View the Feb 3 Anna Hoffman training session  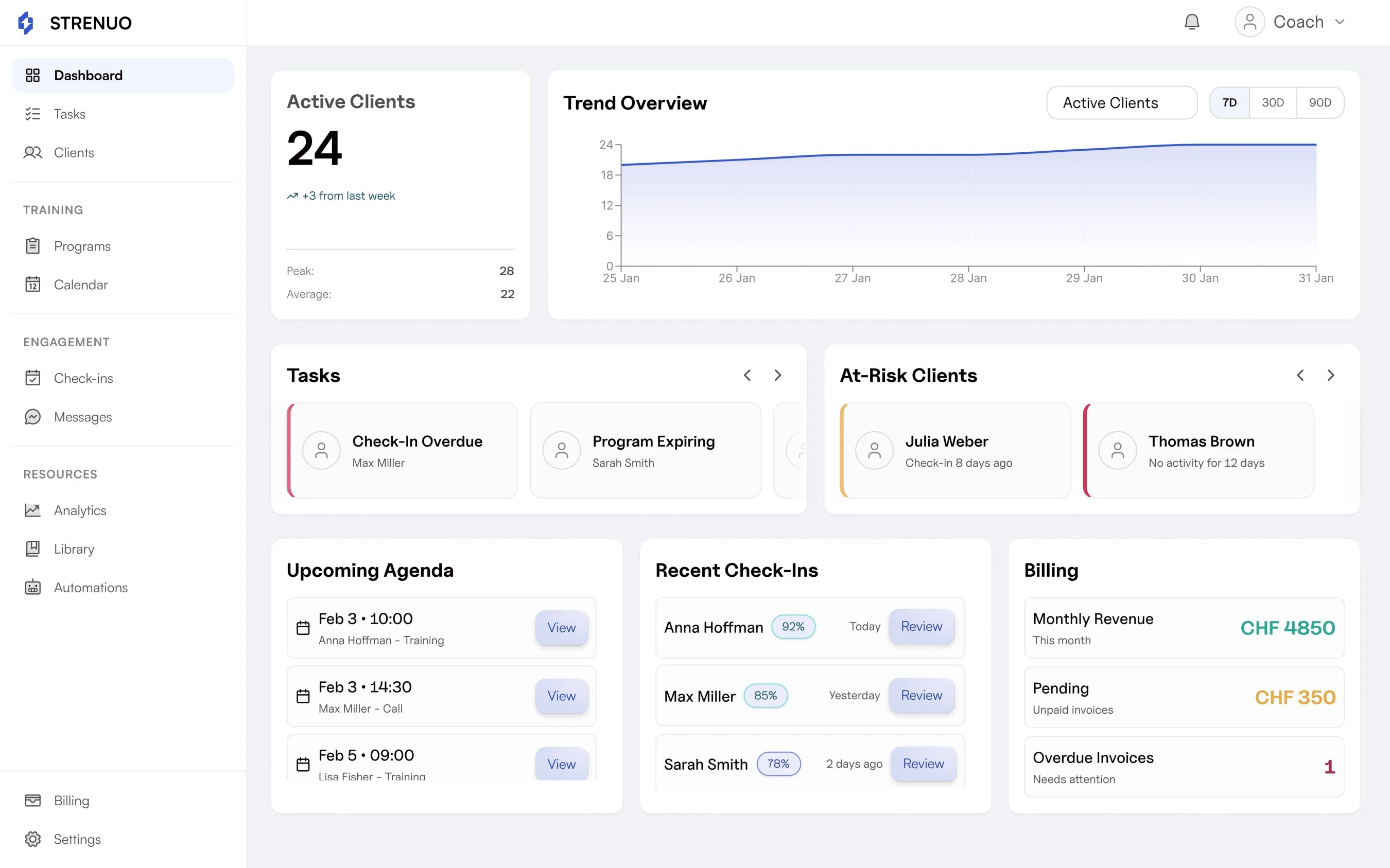(x=561, y=628)
